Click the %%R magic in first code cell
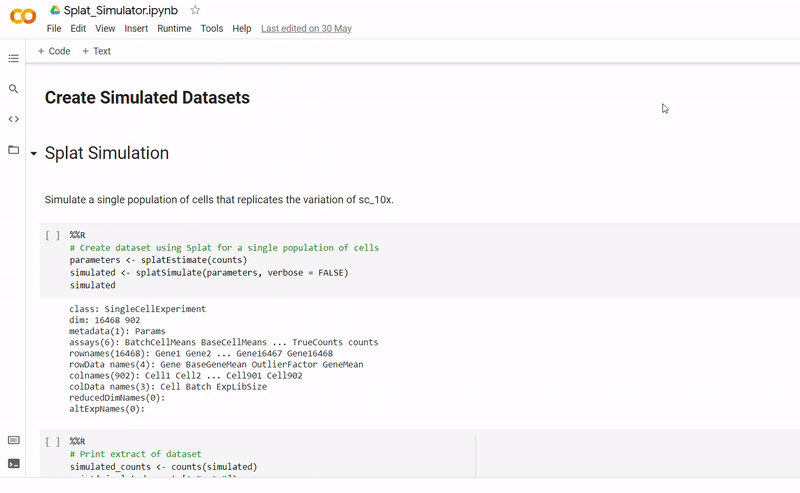Screen dimensions: 800x493 [x=78, y=235]
